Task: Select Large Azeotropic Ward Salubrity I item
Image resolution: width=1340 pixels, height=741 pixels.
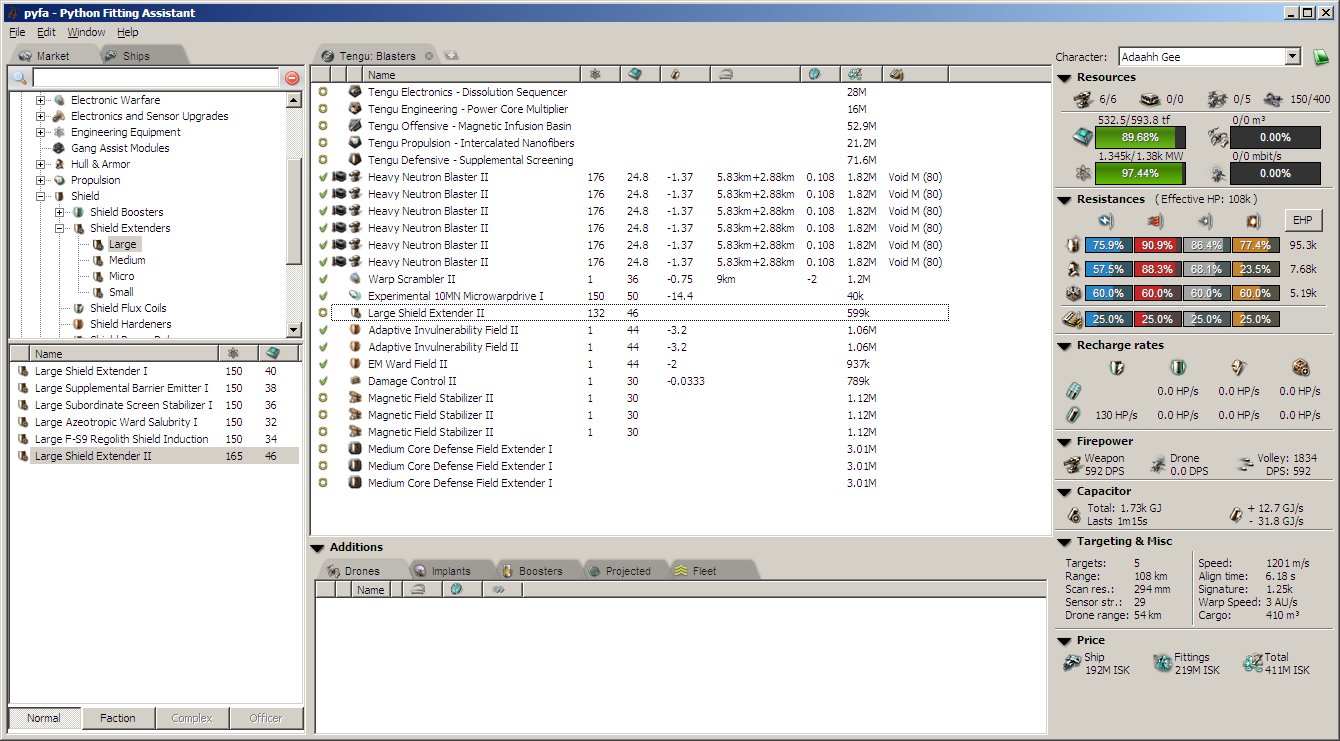Action: point(116,422)
